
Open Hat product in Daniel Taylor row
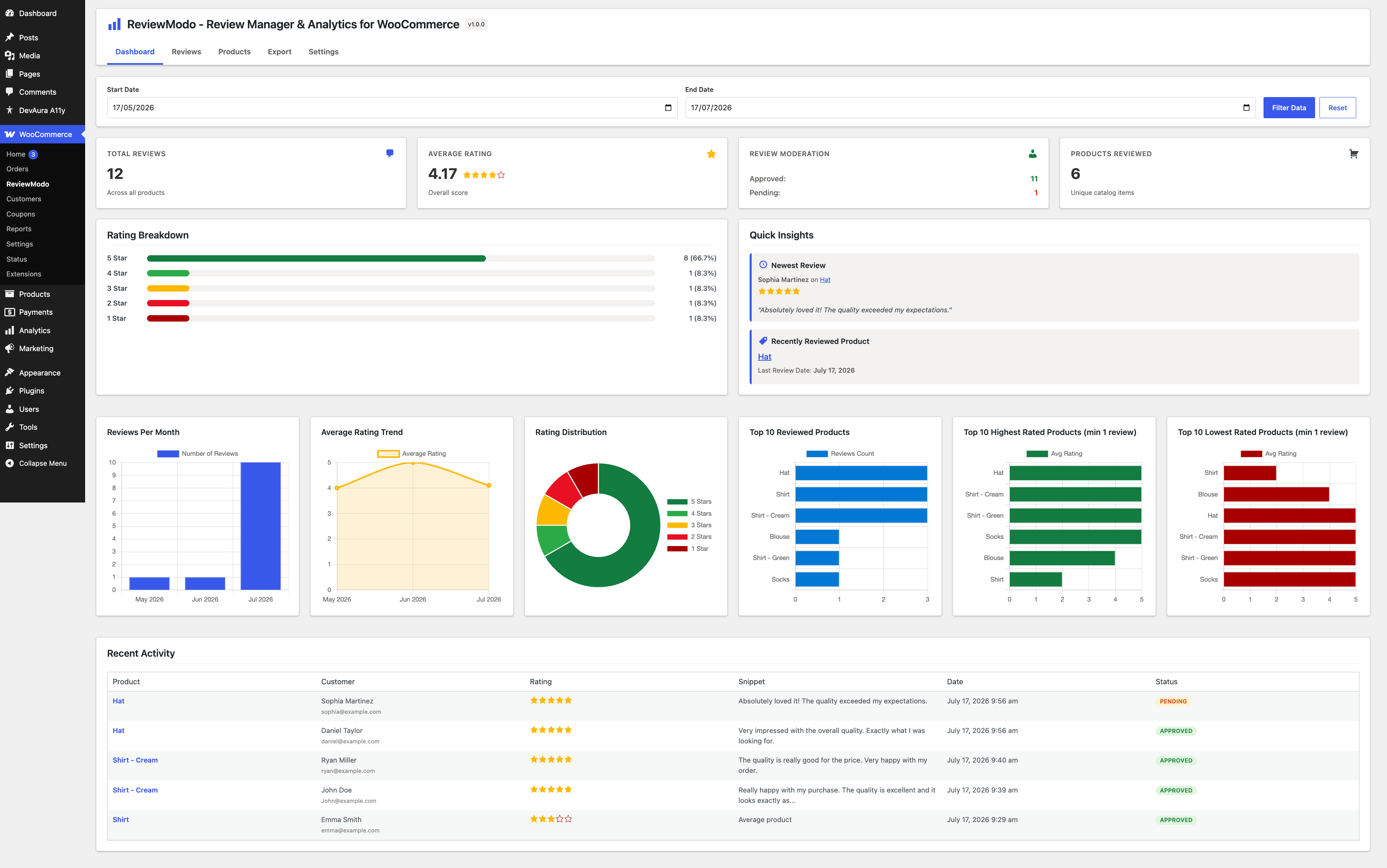click(x=118, y=731)
